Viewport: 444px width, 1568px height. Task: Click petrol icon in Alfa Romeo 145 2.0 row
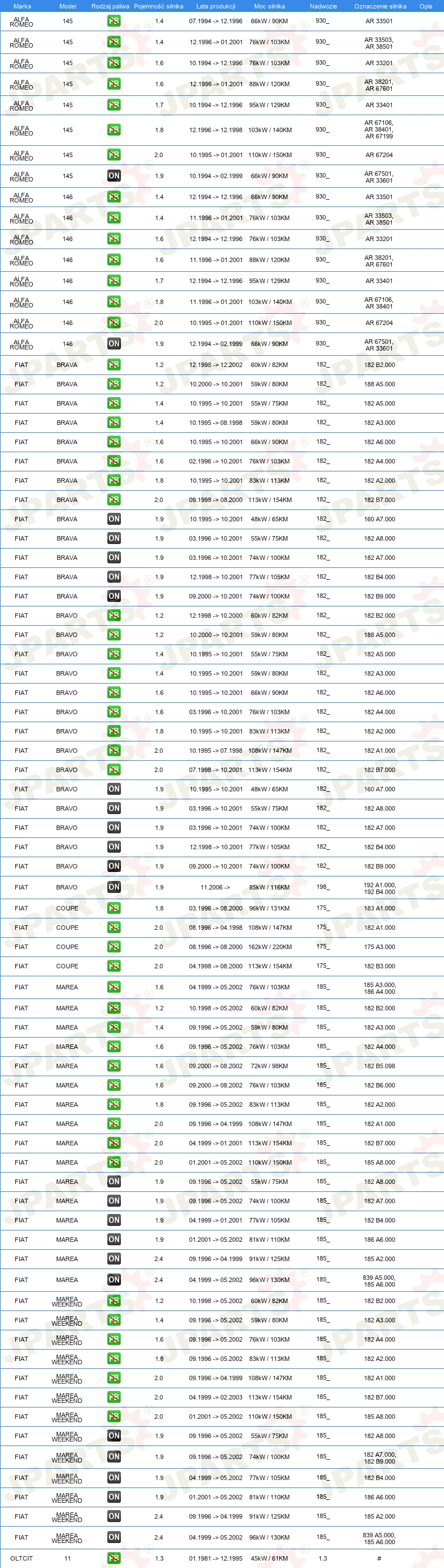[114, 155]
